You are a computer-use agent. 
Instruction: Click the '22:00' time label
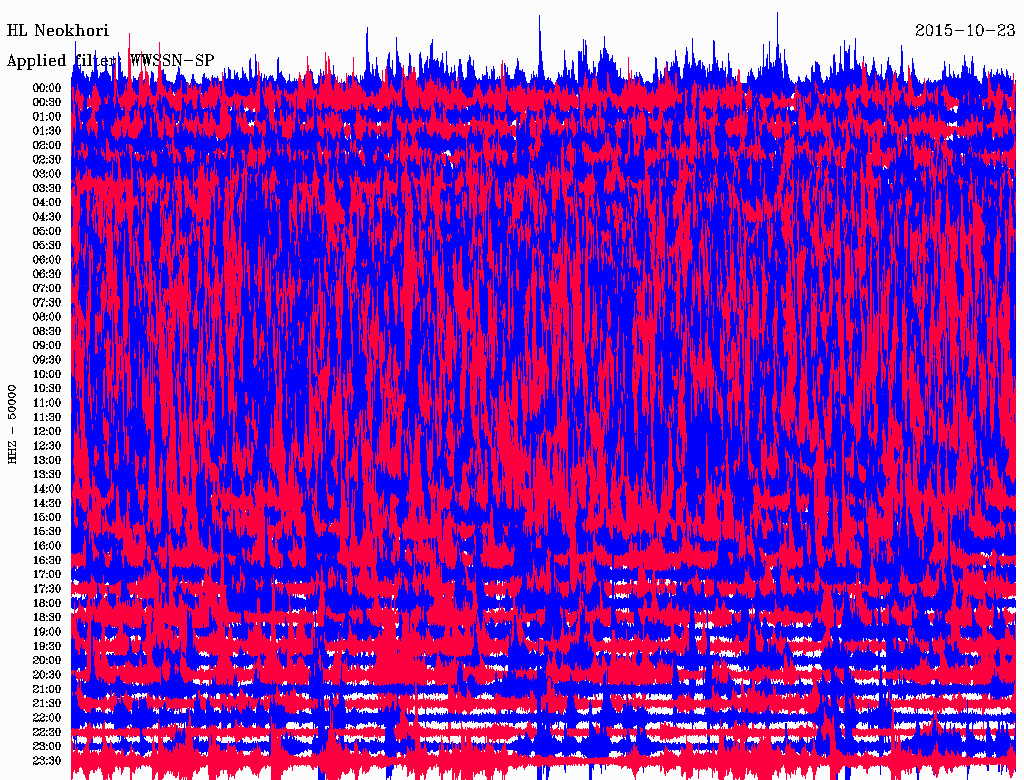click(x=47, y=717)
